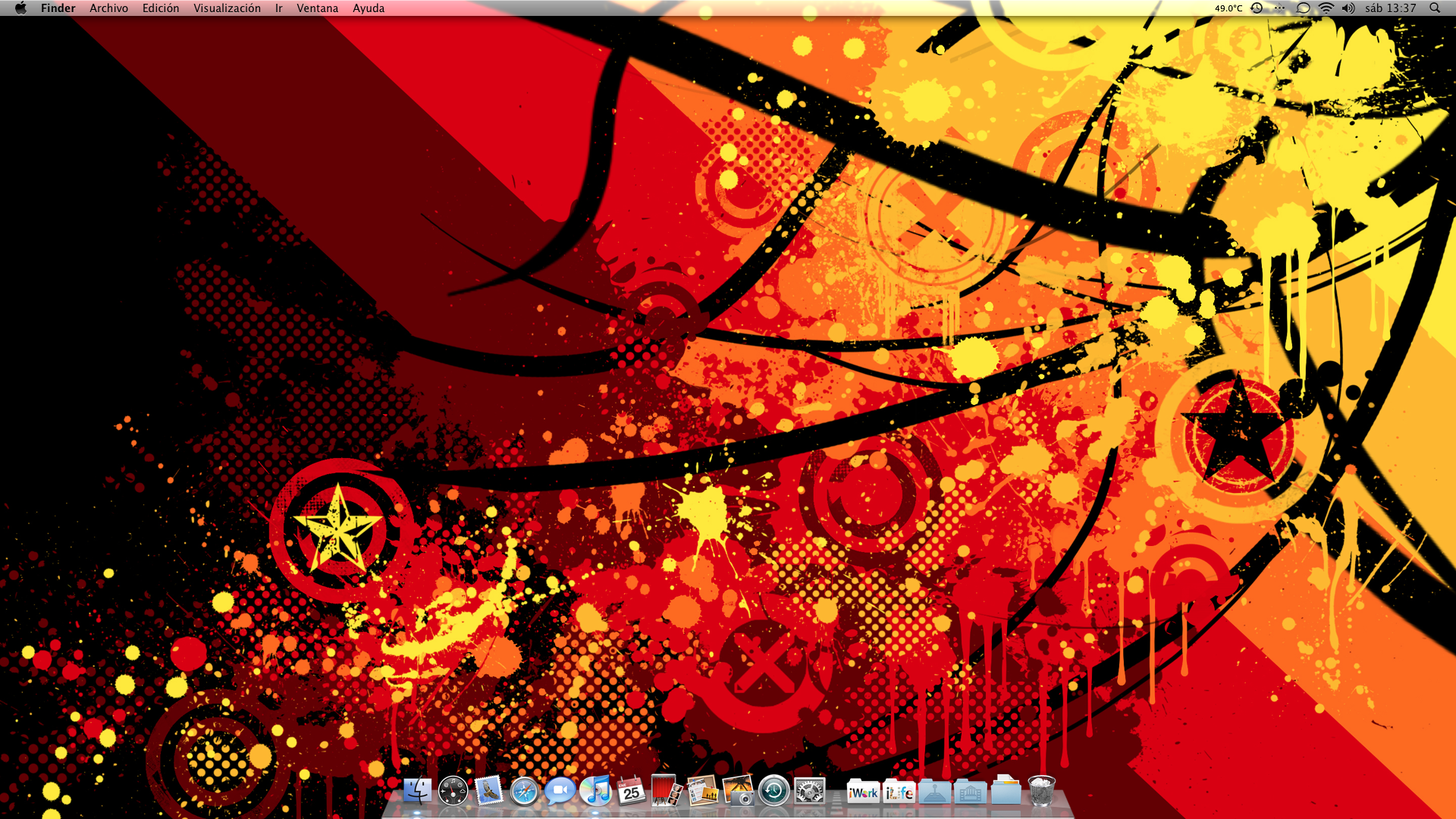This screenshot has height=819, width=1456.
Task: Expand the iWork folder stack
Action: click(x=863, y=792)
